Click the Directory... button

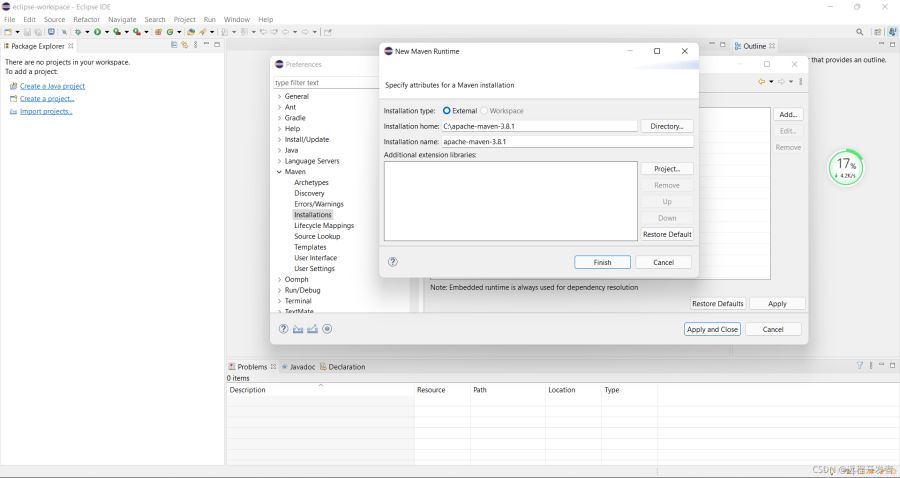click(x=667, y=126)
